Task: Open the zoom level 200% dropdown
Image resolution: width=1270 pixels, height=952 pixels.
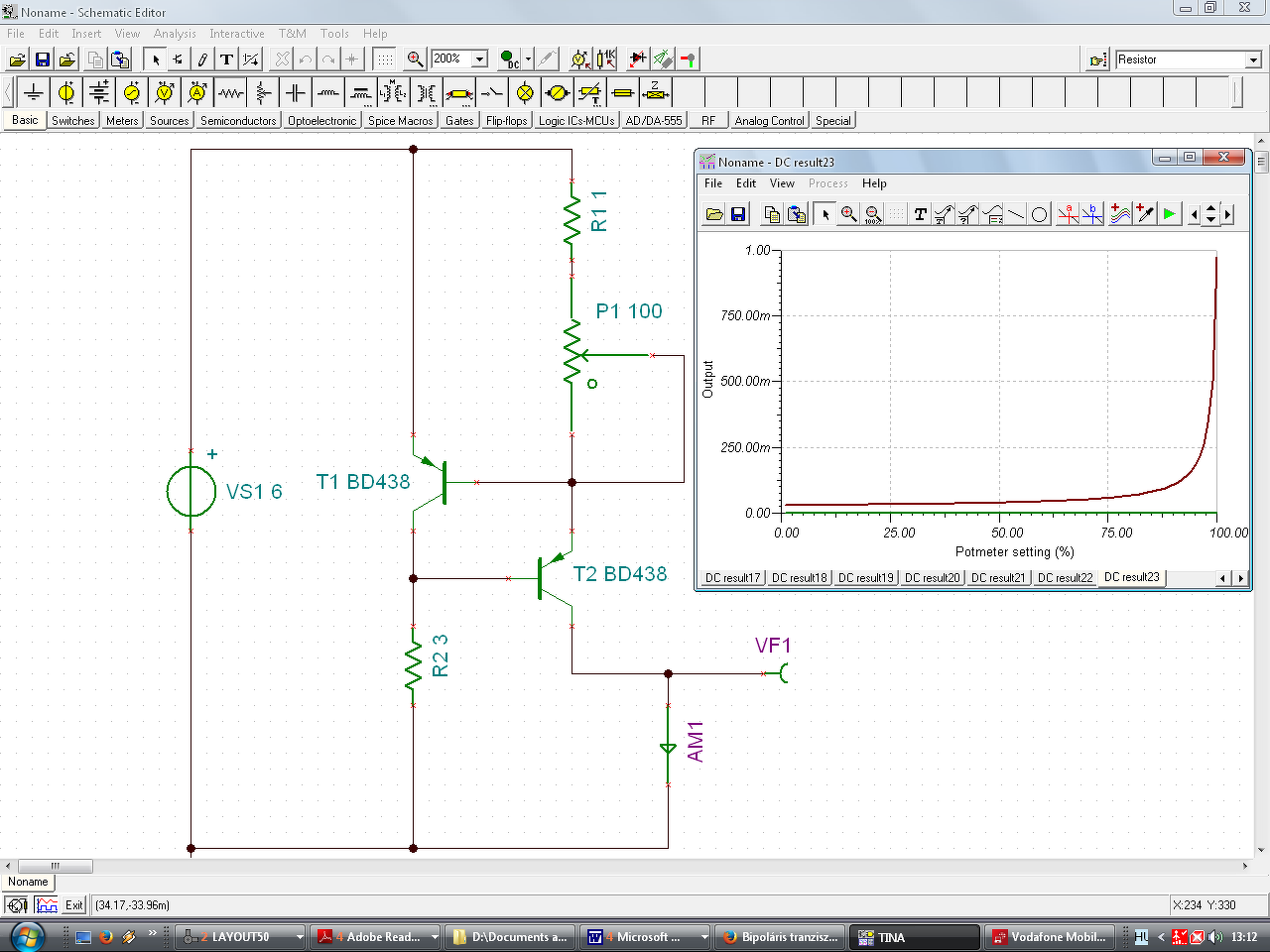Action: click(x=479, y=59)
